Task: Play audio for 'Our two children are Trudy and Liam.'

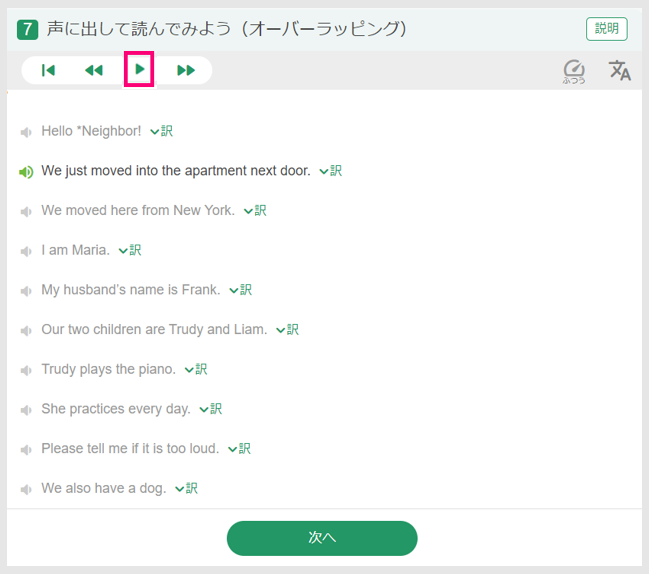Action: point(26,331)
